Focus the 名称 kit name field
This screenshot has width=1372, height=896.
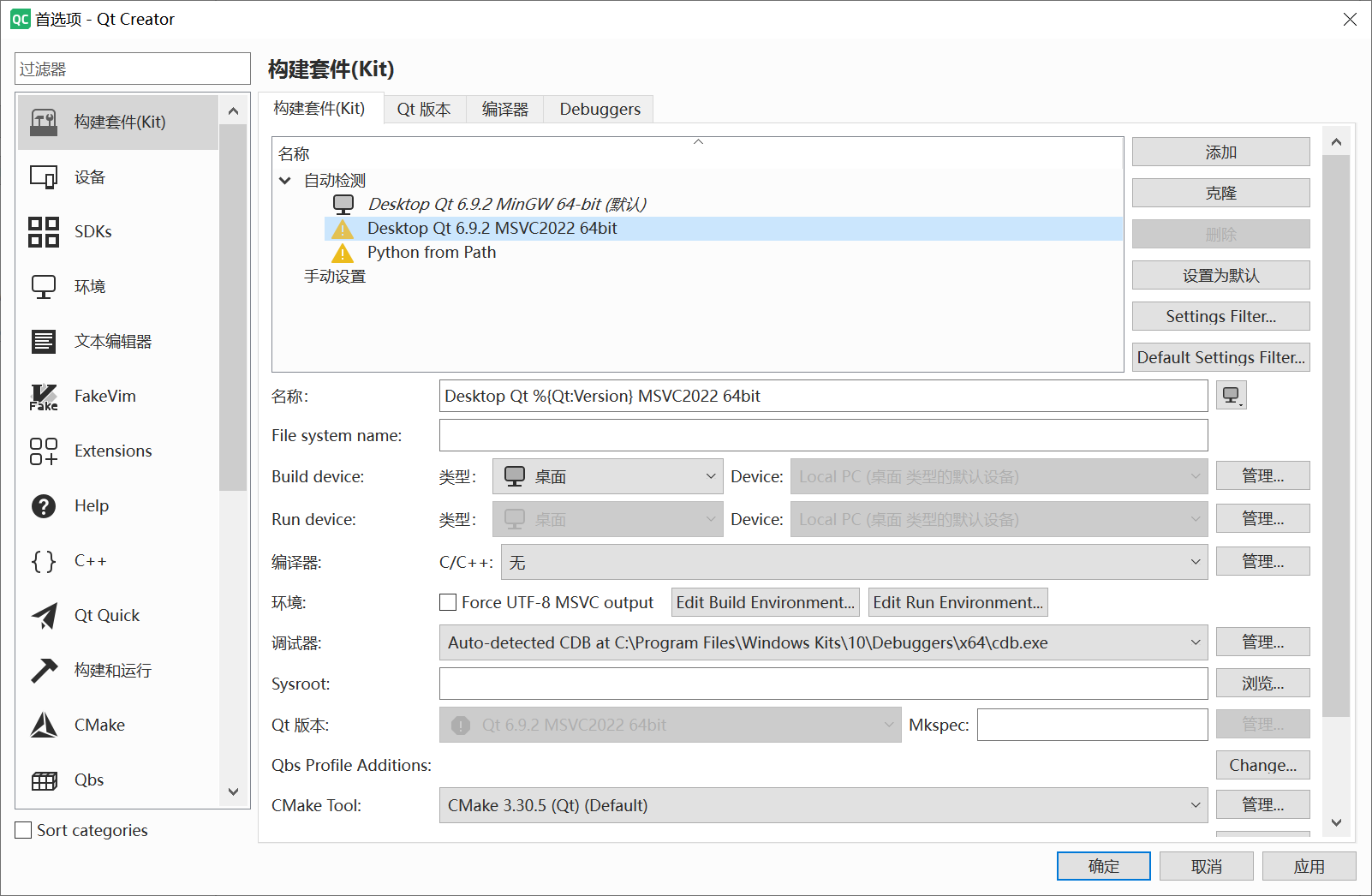pos(824,396)
